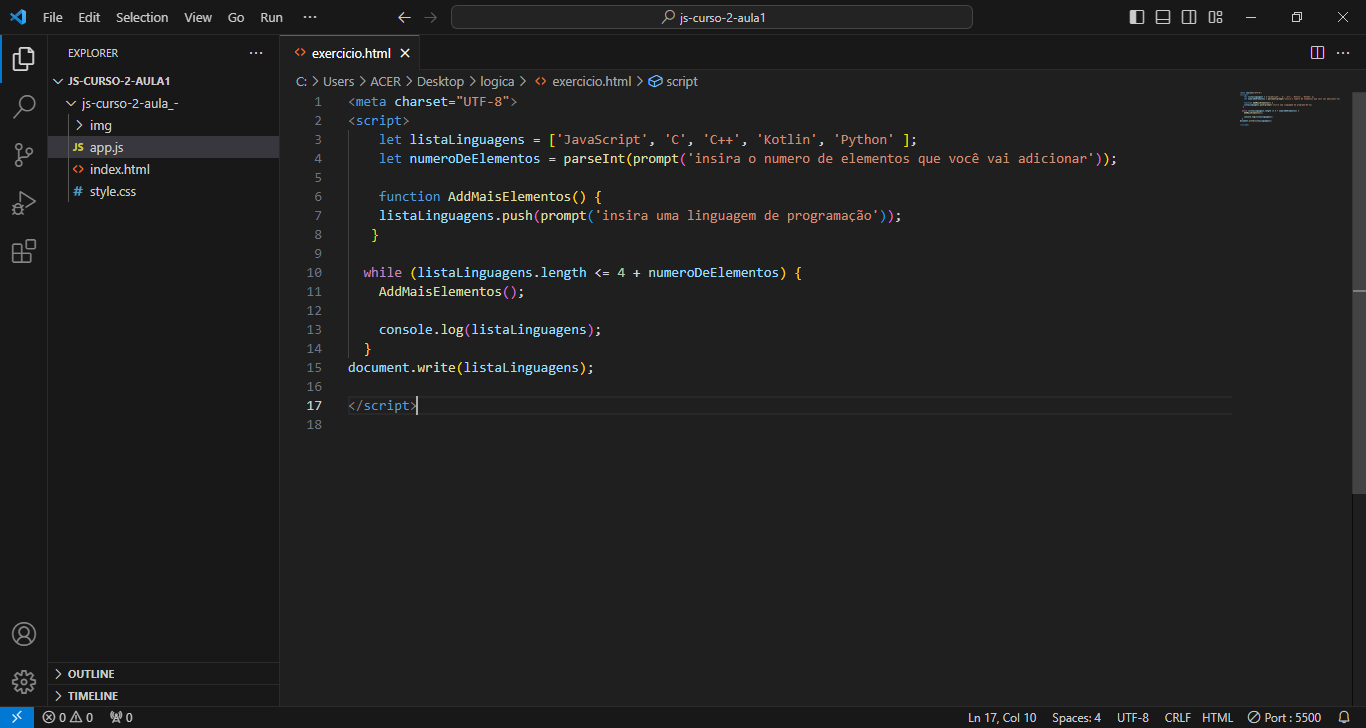This screenshot has width=1366, height=728.
Task: Go back with the left arrow
Action: [404, 17]
